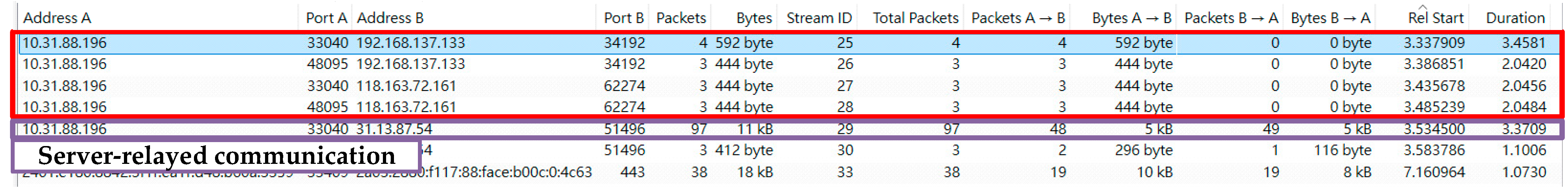Click the Port A column header
The height and width of the screenshot is (191, 1568).
(x=326, y=18)
